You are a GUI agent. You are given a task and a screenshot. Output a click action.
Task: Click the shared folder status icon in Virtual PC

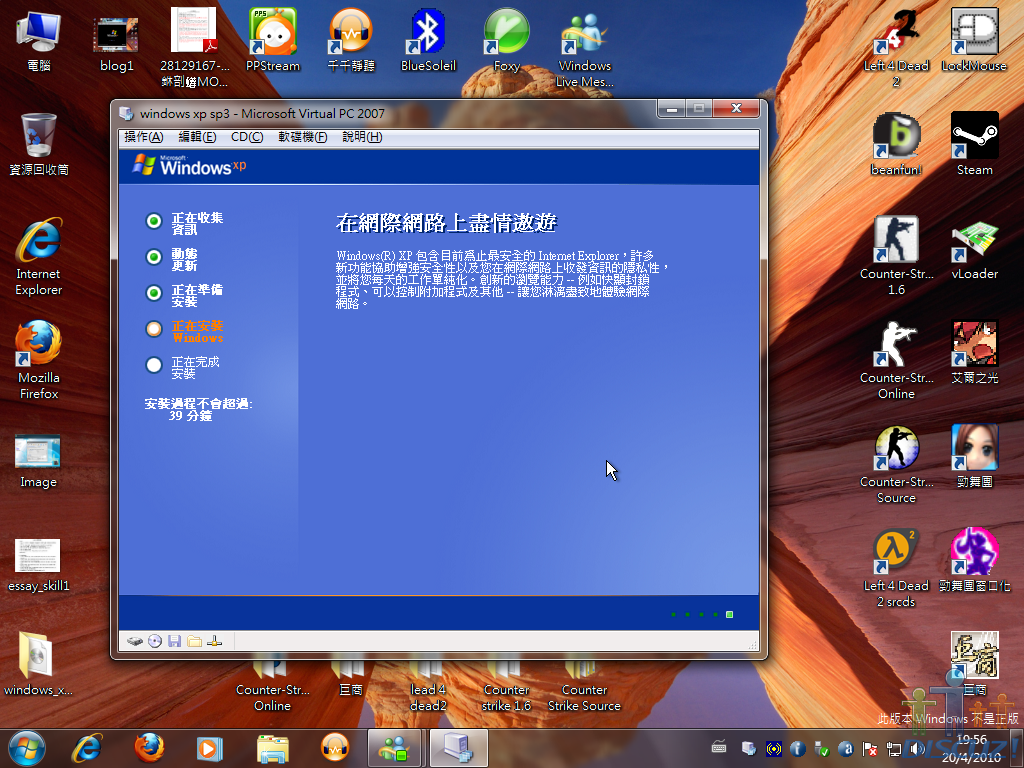[x=195, y=641]
